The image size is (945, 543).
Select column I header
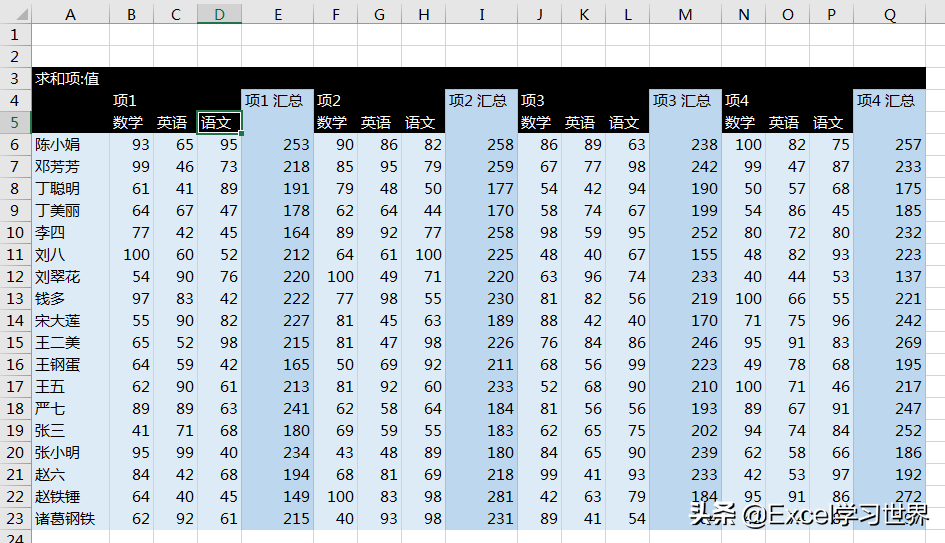pos(482,14)
